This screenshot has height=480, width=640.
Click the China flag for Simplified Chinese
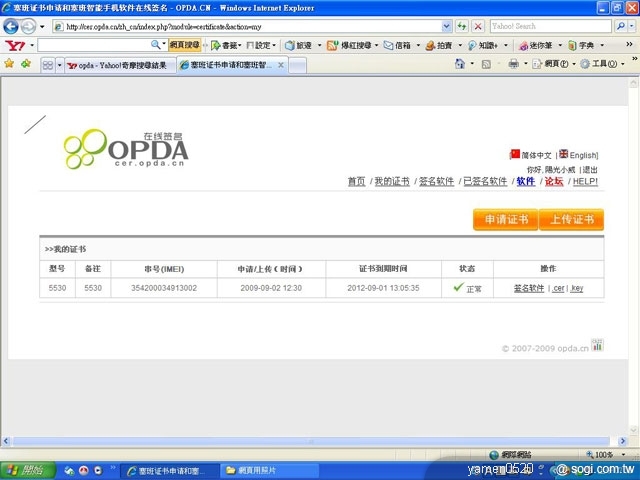point(516,154)
